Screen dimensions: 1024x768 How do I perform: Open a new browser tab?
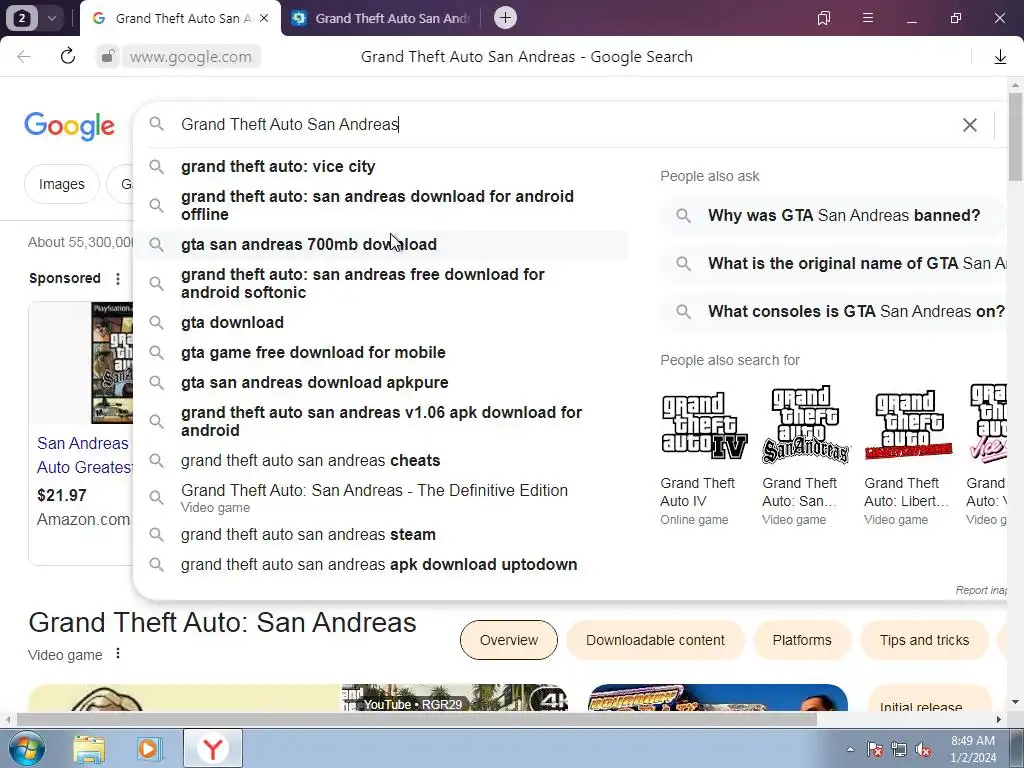tap(505, 18)
